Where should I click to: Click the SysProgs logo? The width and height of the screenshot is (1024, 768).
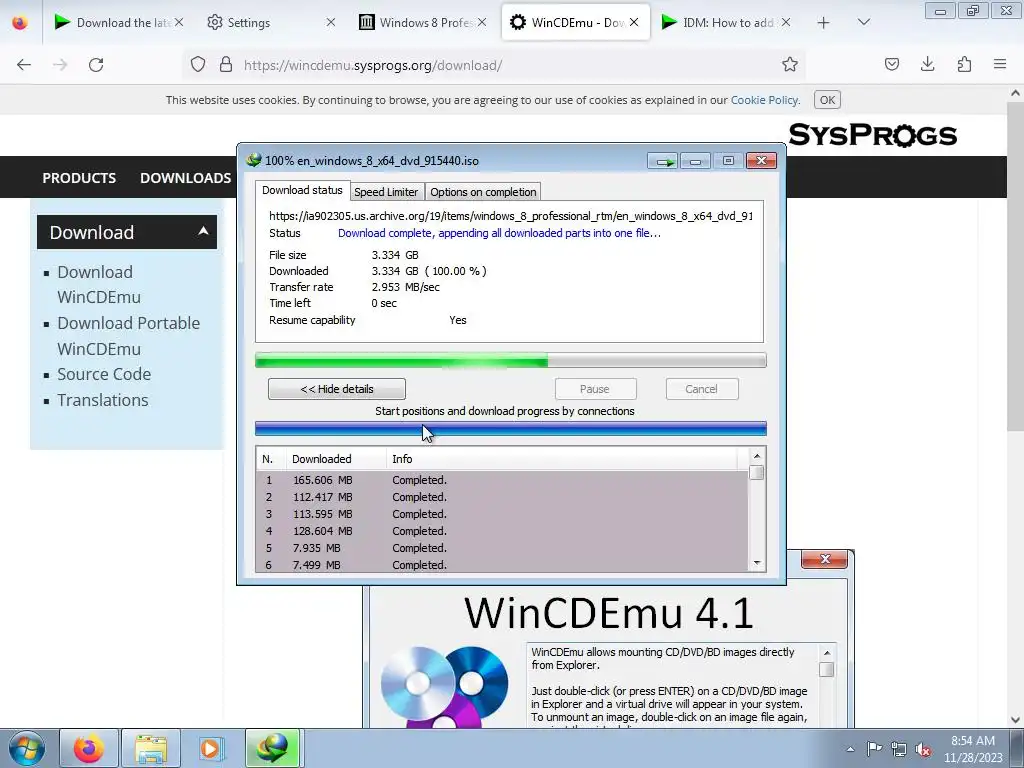pos(872,135)
